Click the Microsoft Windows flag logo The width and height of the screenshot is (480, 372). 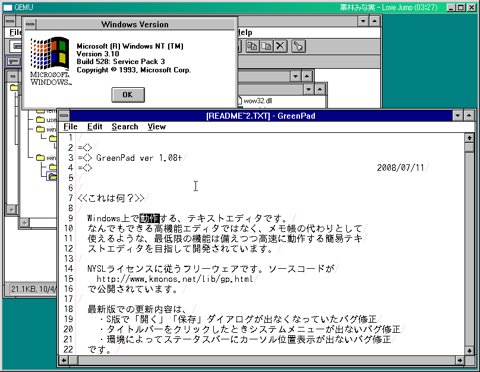coord(50,54)
